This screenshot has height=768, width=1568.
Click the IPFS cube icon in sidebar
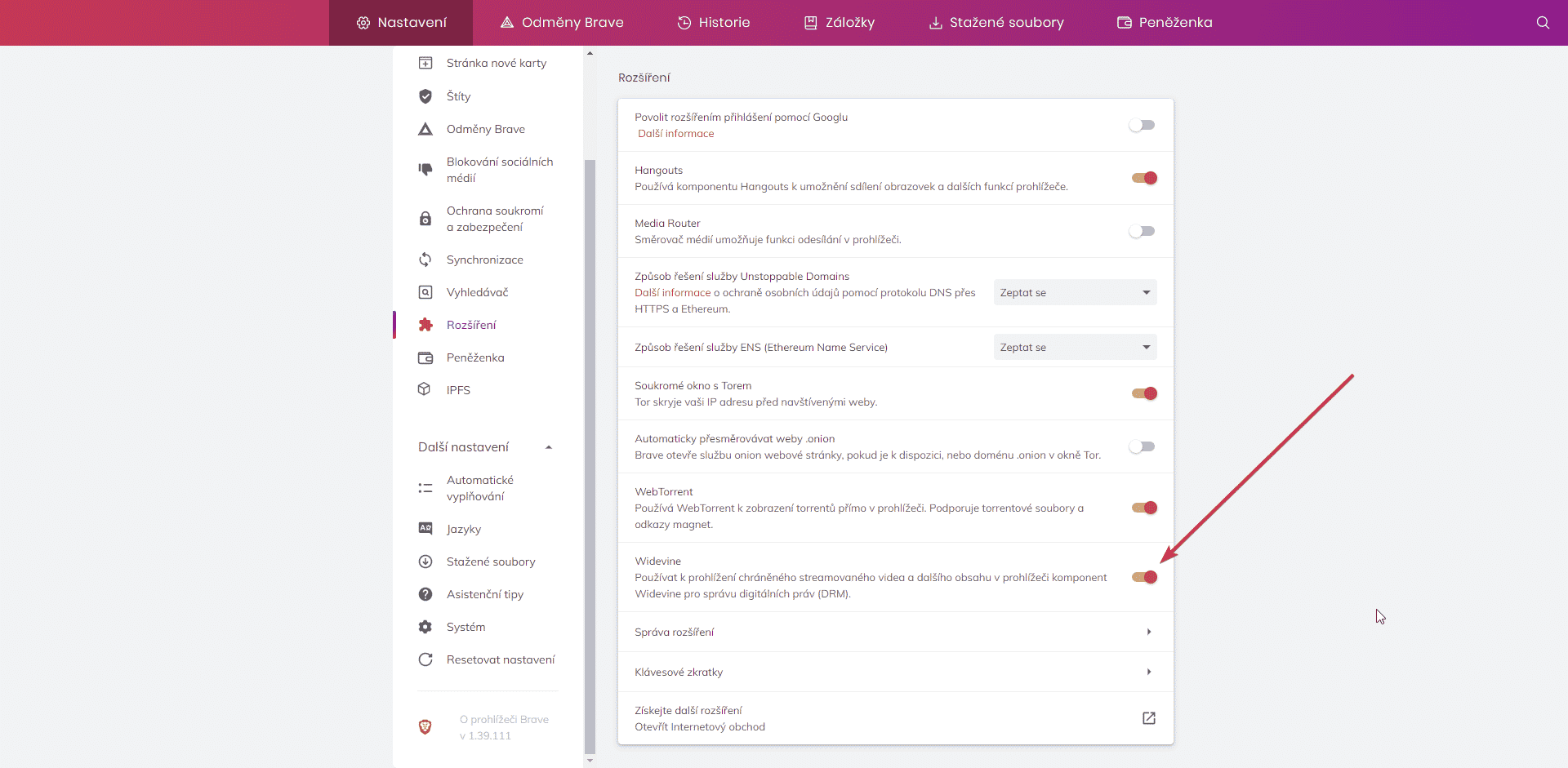click(x=425, y=389)
